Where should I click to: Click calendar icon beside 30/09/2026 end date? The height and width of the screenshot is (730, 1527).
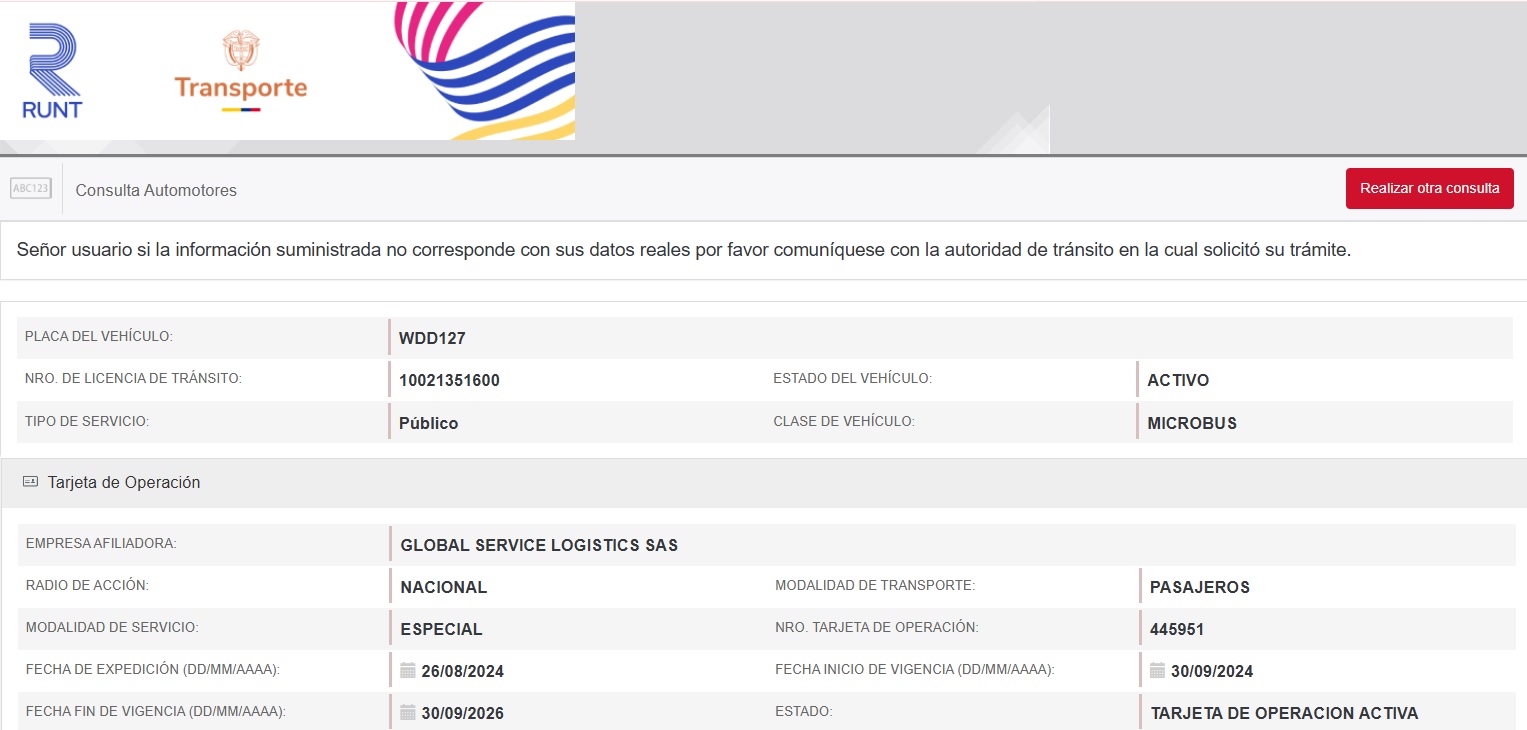click(408, 712)
